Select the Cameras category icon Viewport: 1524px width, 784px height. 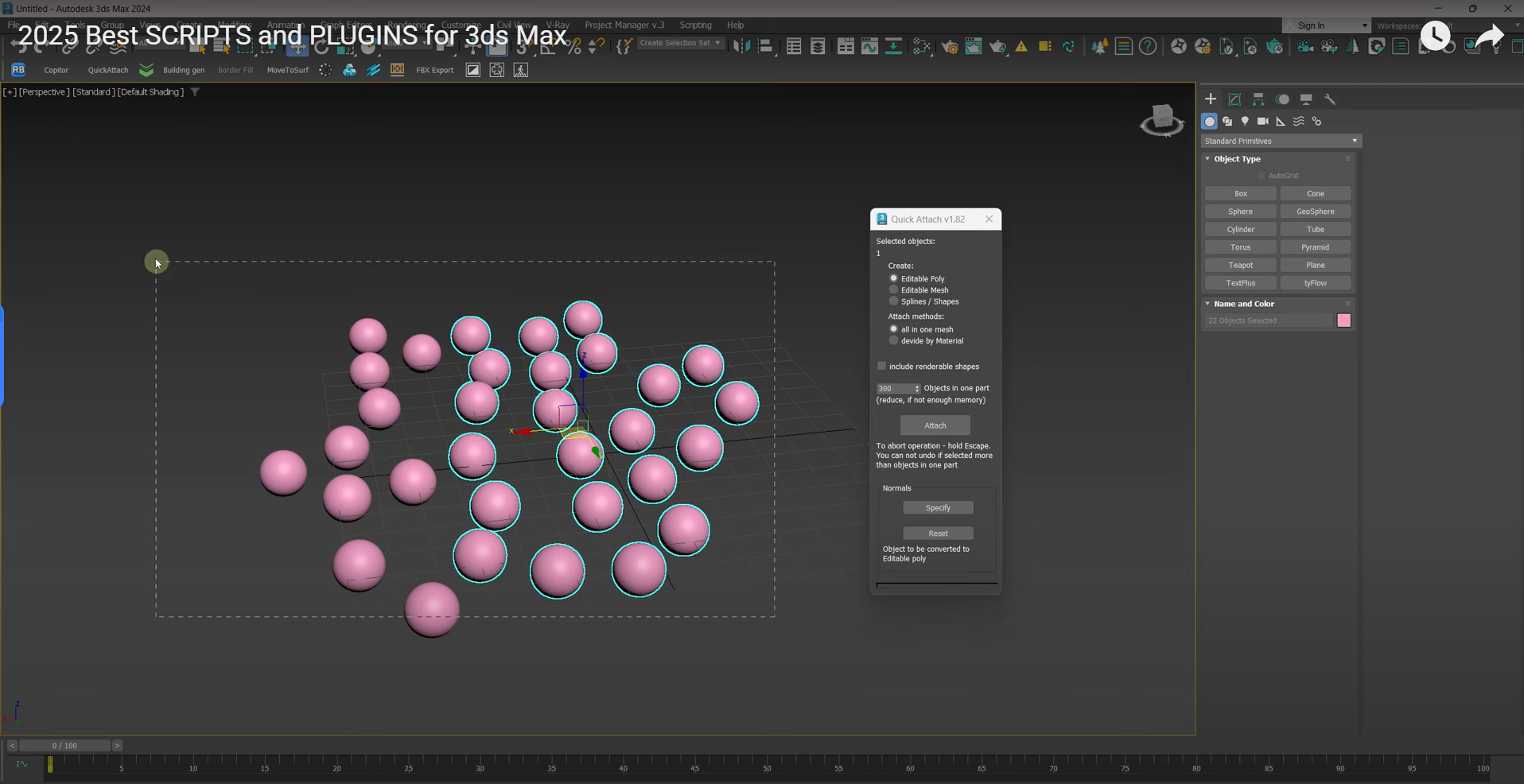(1263, 122)
